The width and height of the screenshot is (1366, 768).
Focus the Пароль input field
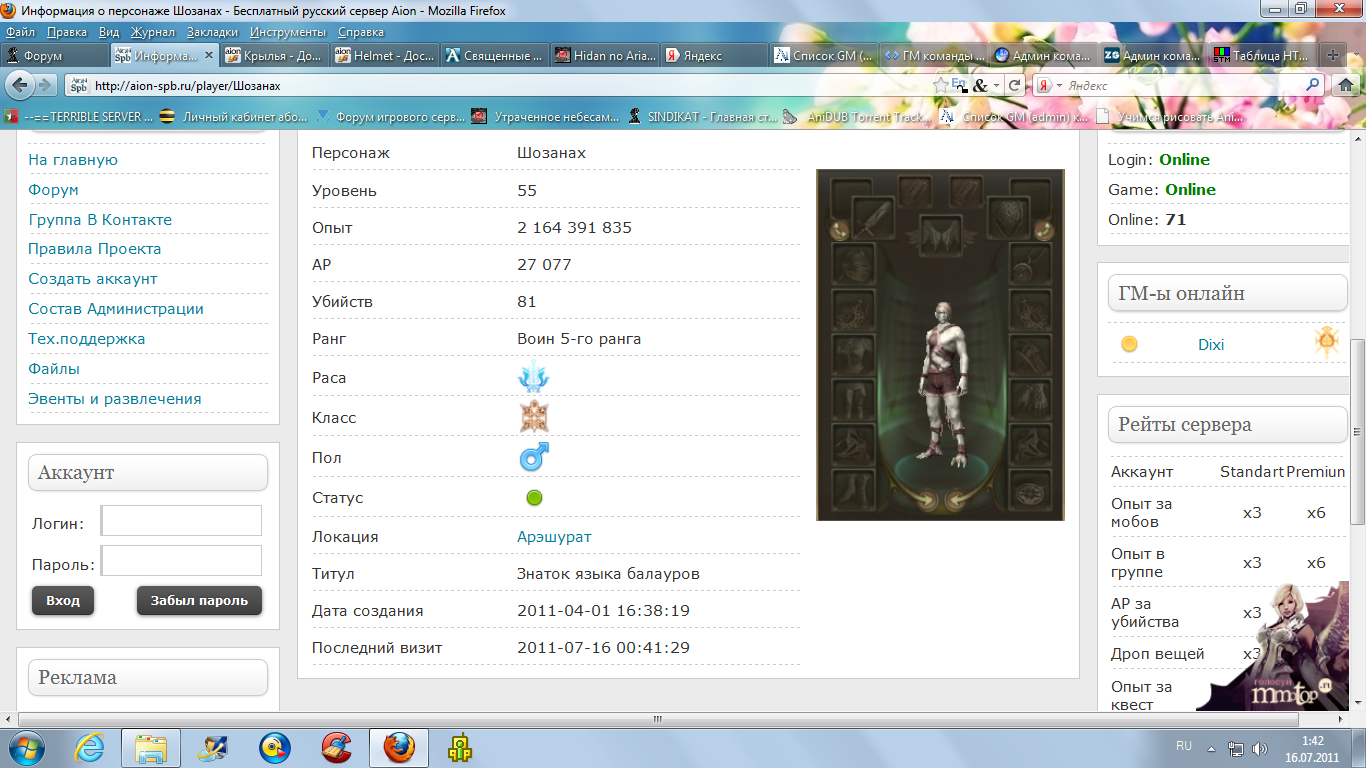click(181, 561)
